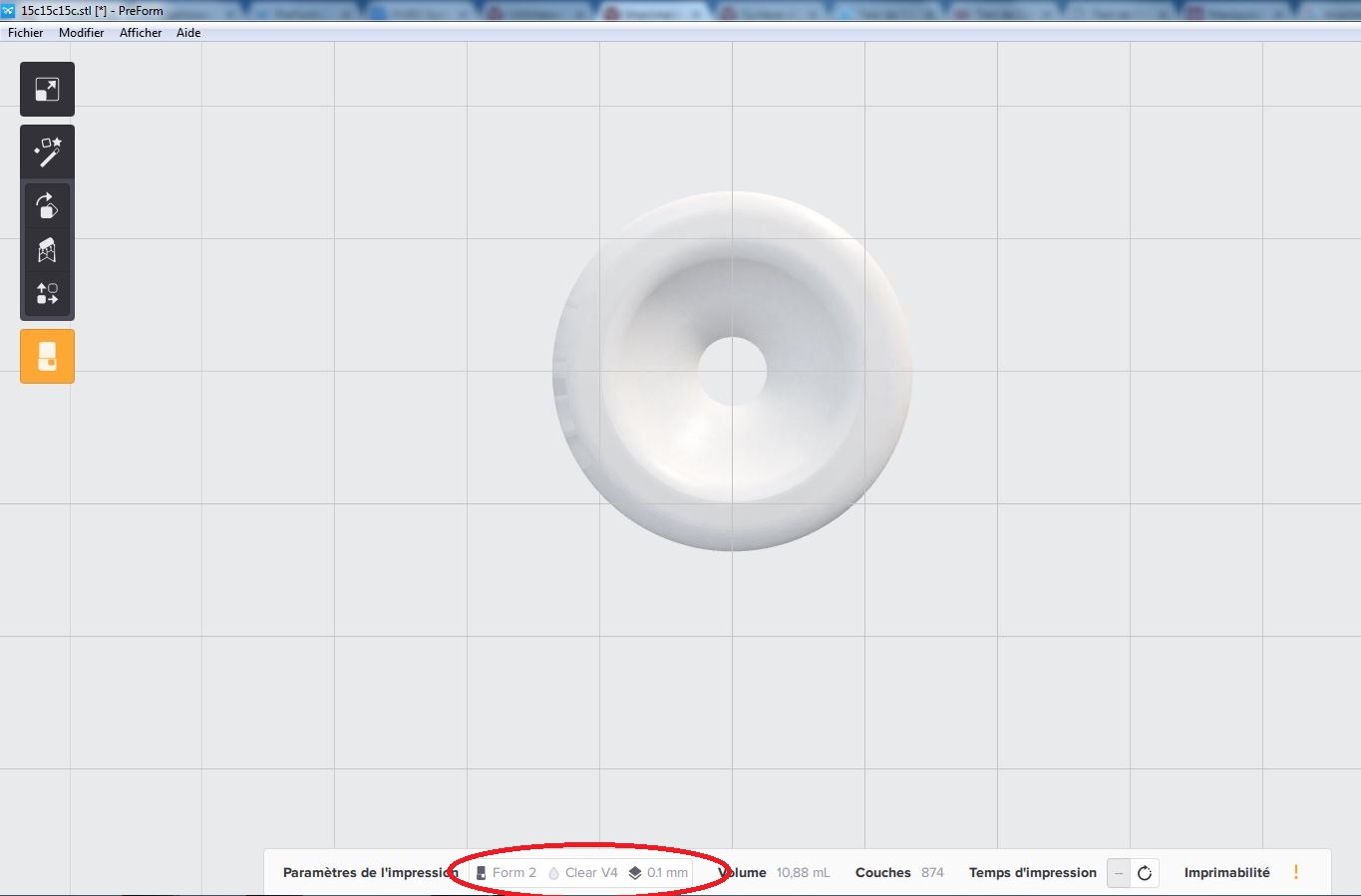Screen dimensions: 1361x896
Task: Change the Form 2 printer selection
Action: 507,872
